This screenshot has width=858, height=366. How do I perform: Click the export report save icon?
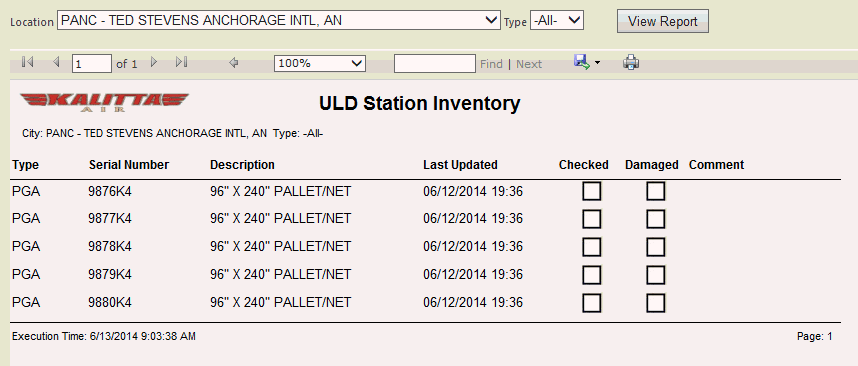[x=581, y=62]
